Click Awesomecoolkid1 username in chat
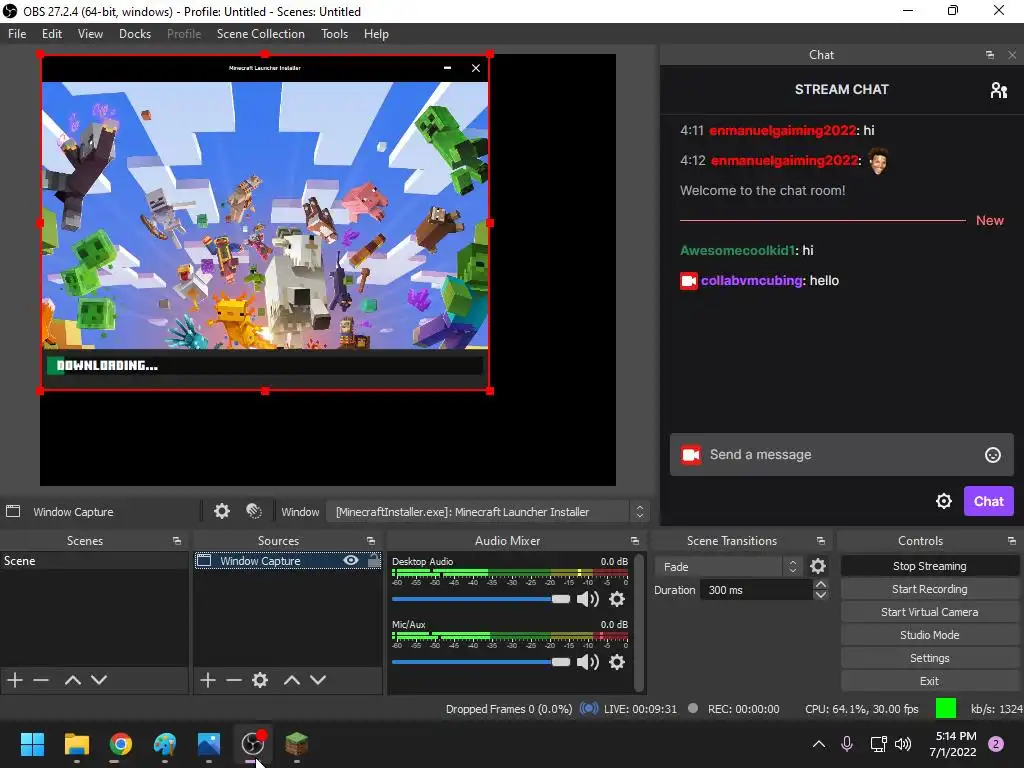 click(x=737, y=250)
